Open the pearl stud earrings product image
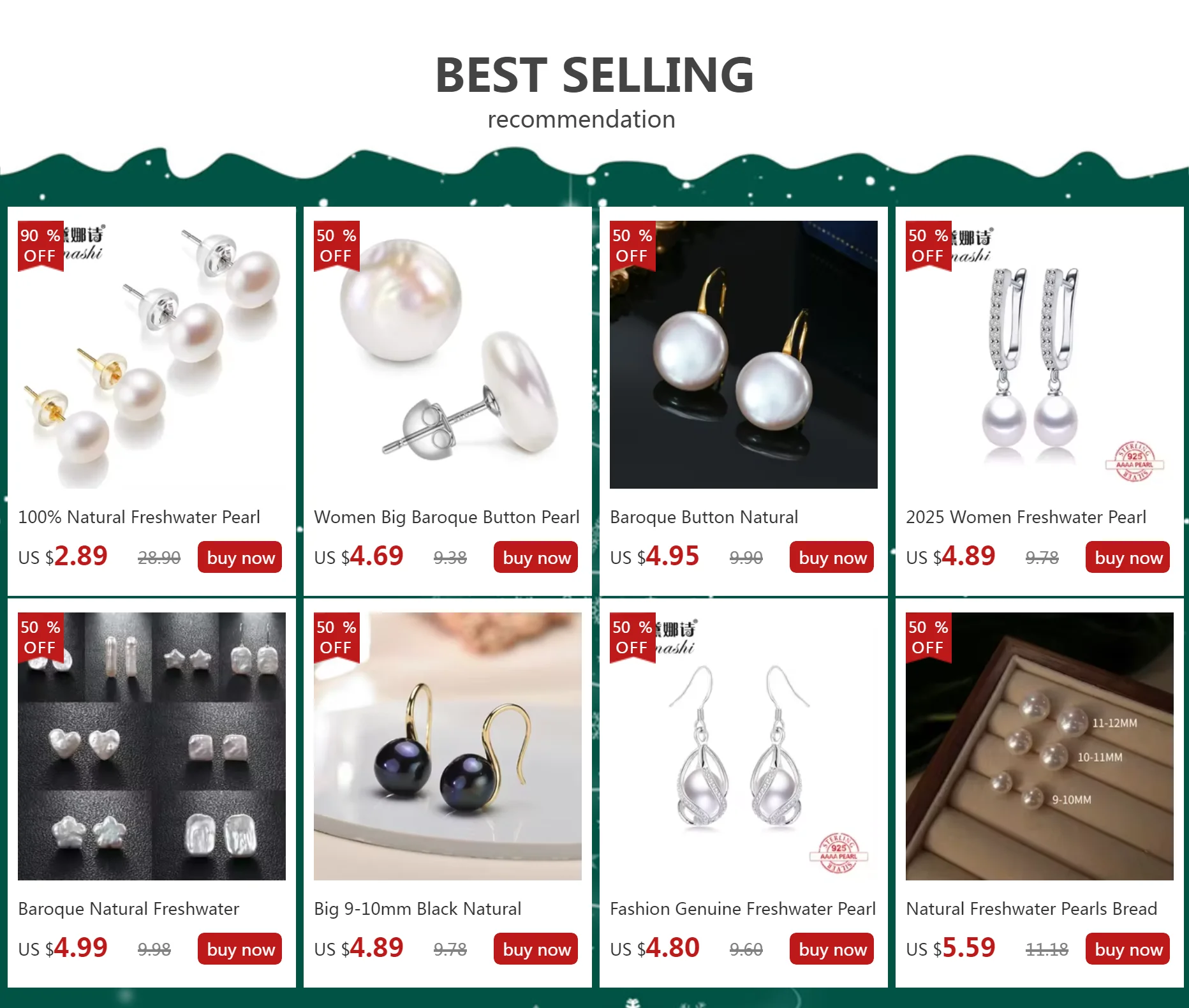This screenshot has height=1008, width=1189. (152, 355)
